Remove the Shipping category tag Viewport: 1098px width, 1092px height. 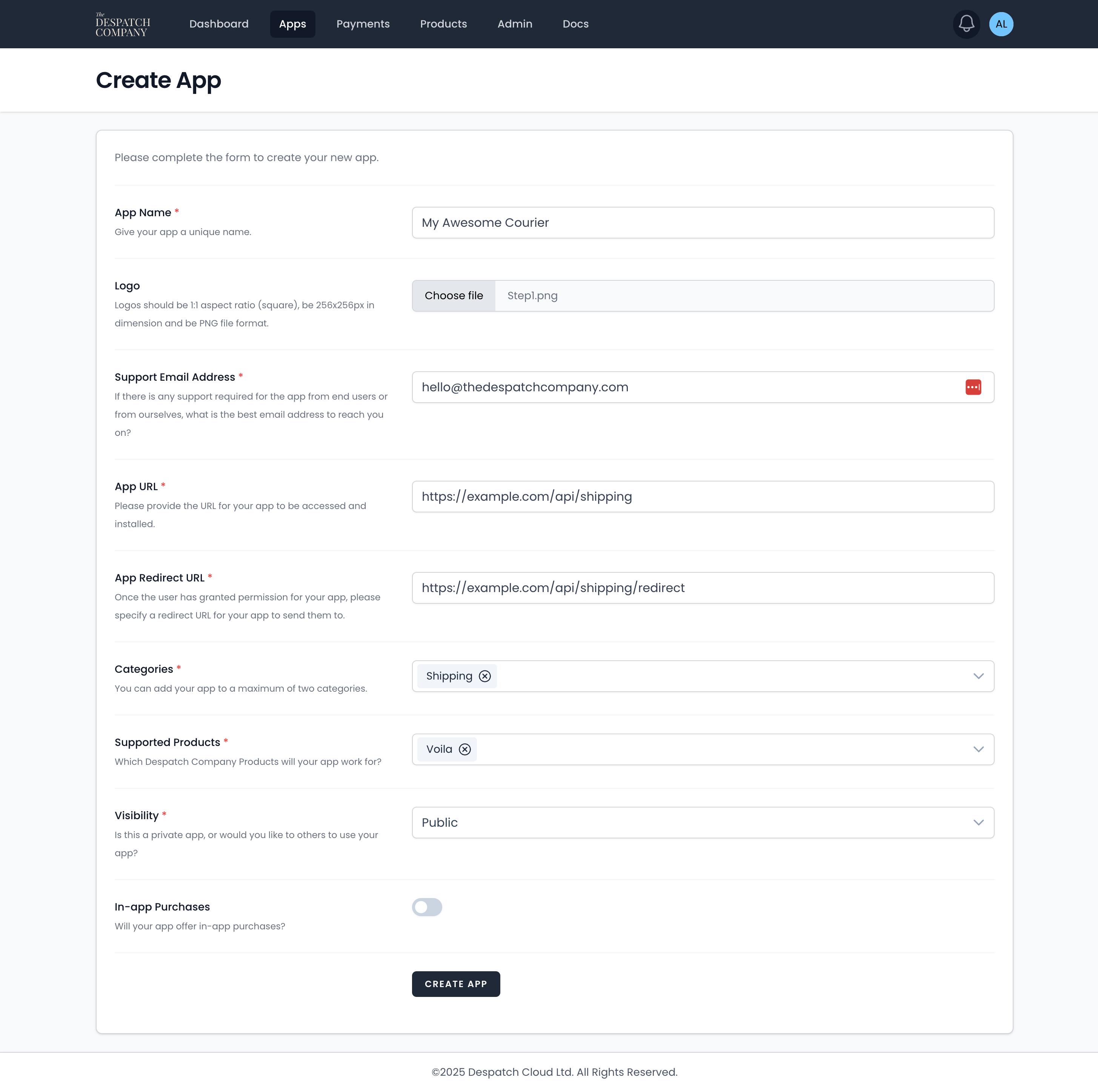(x=485, y=676)
